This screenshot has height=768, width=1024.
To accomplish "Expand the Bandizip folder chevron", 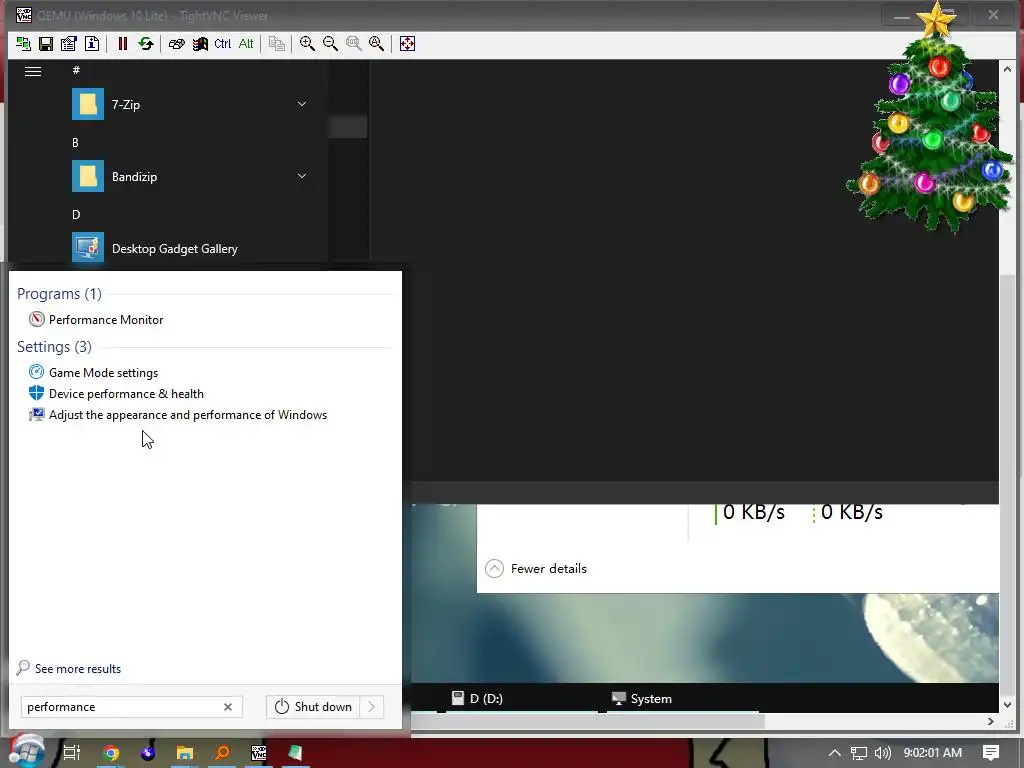I will [x=302, y=176].
